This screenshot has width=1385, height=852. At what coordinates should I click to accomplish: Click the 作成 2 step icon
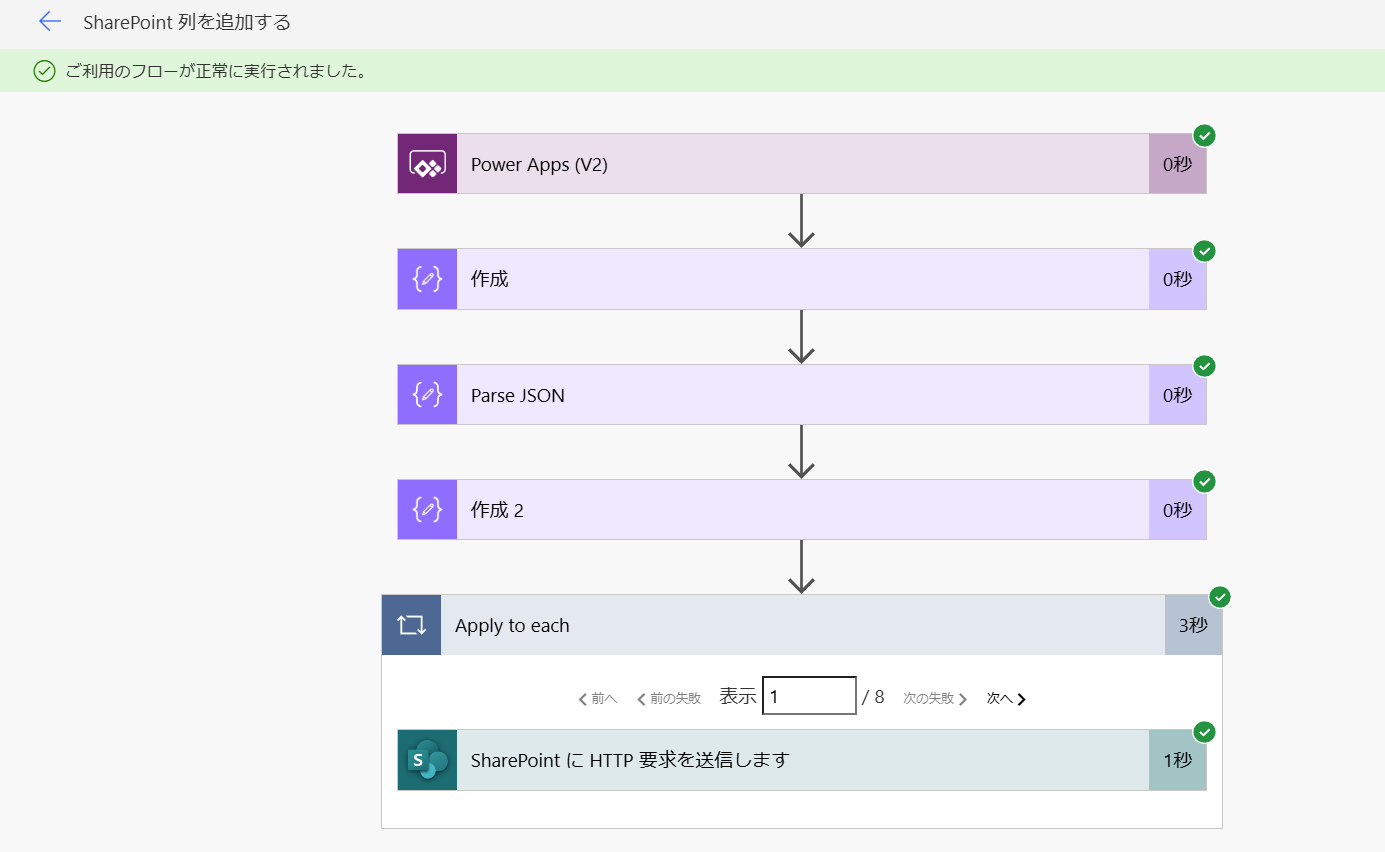(x=427, y=510)
